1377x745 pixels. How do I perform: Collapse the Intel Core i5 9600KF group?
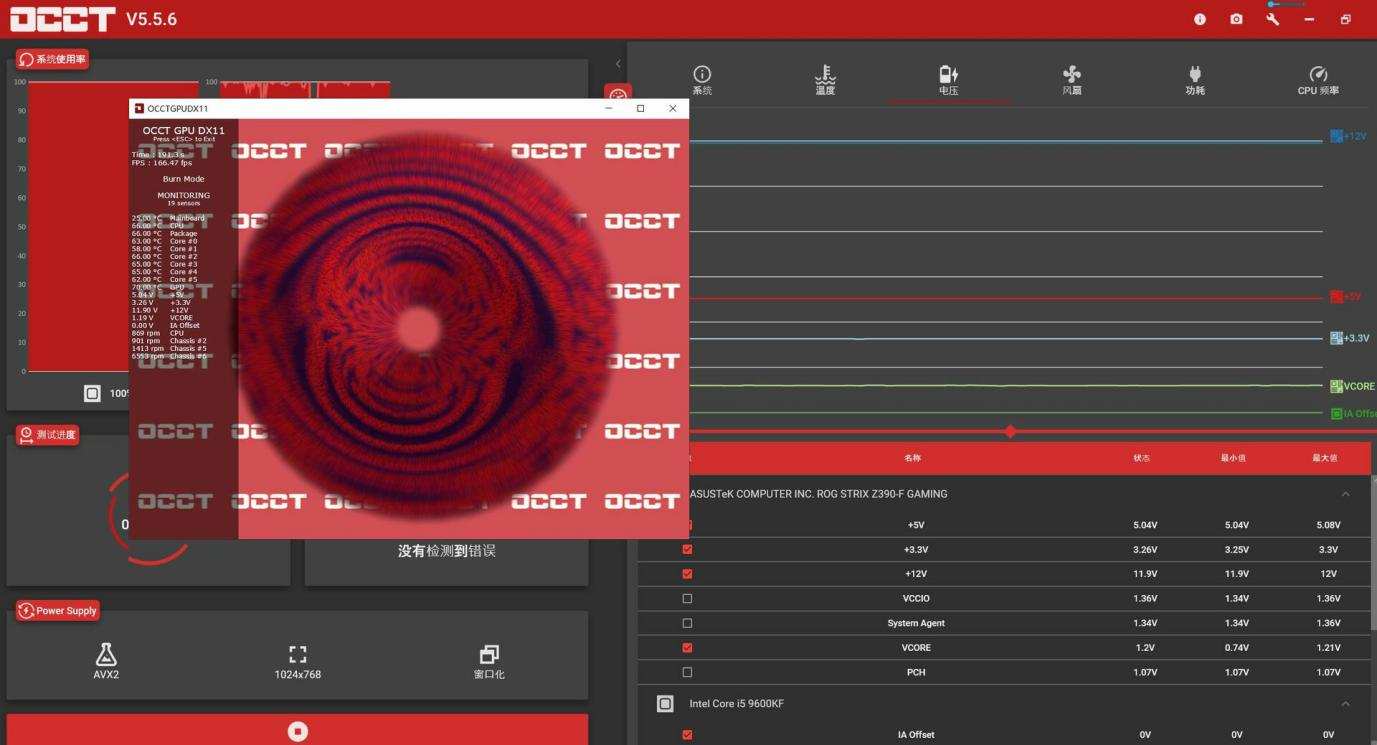click(x=1345, y=704)
